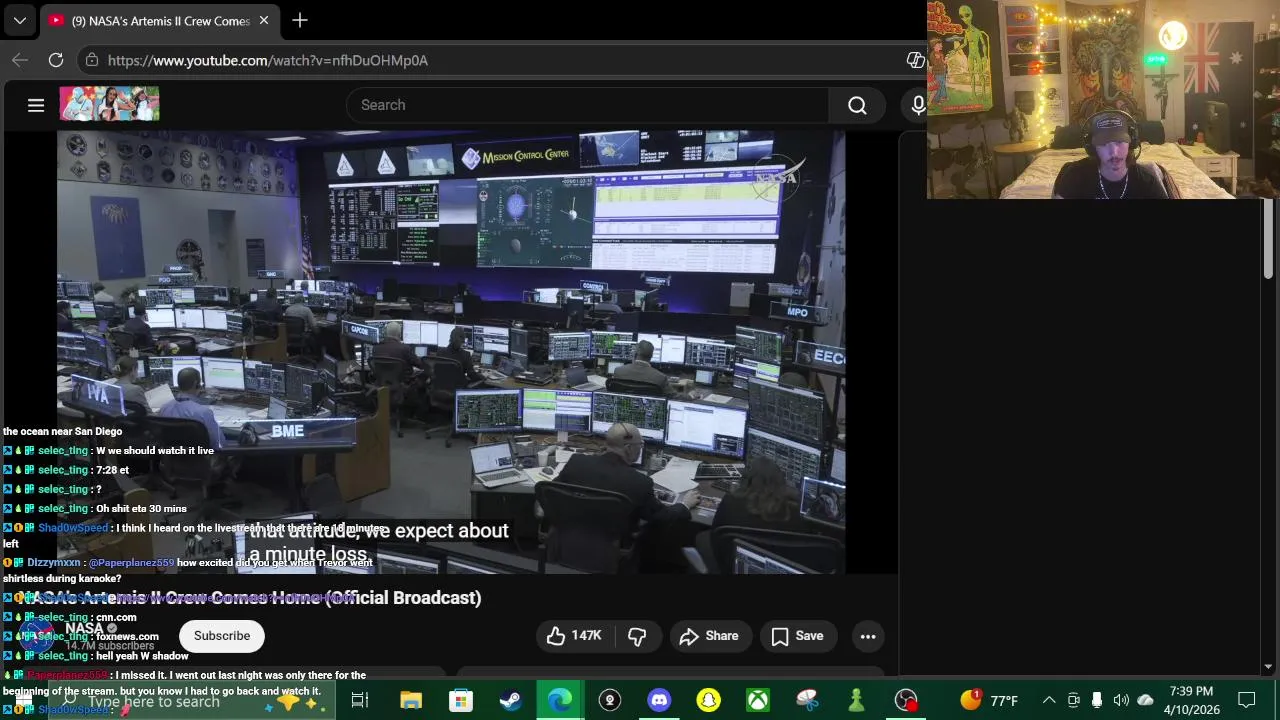Open the Windows notification center
The height and width of the screenshot is (720, 1280).
(x=1247, y=700)
